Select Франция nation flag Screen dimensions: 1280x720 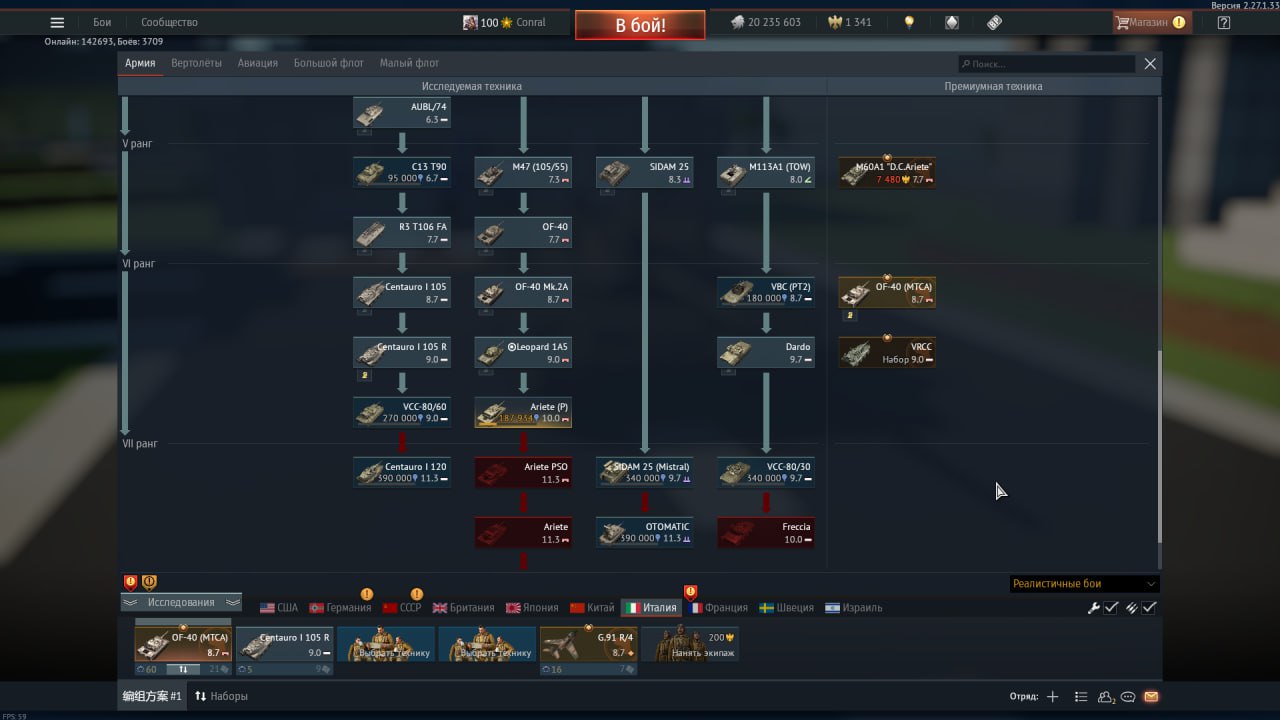[x=717, y=607]
